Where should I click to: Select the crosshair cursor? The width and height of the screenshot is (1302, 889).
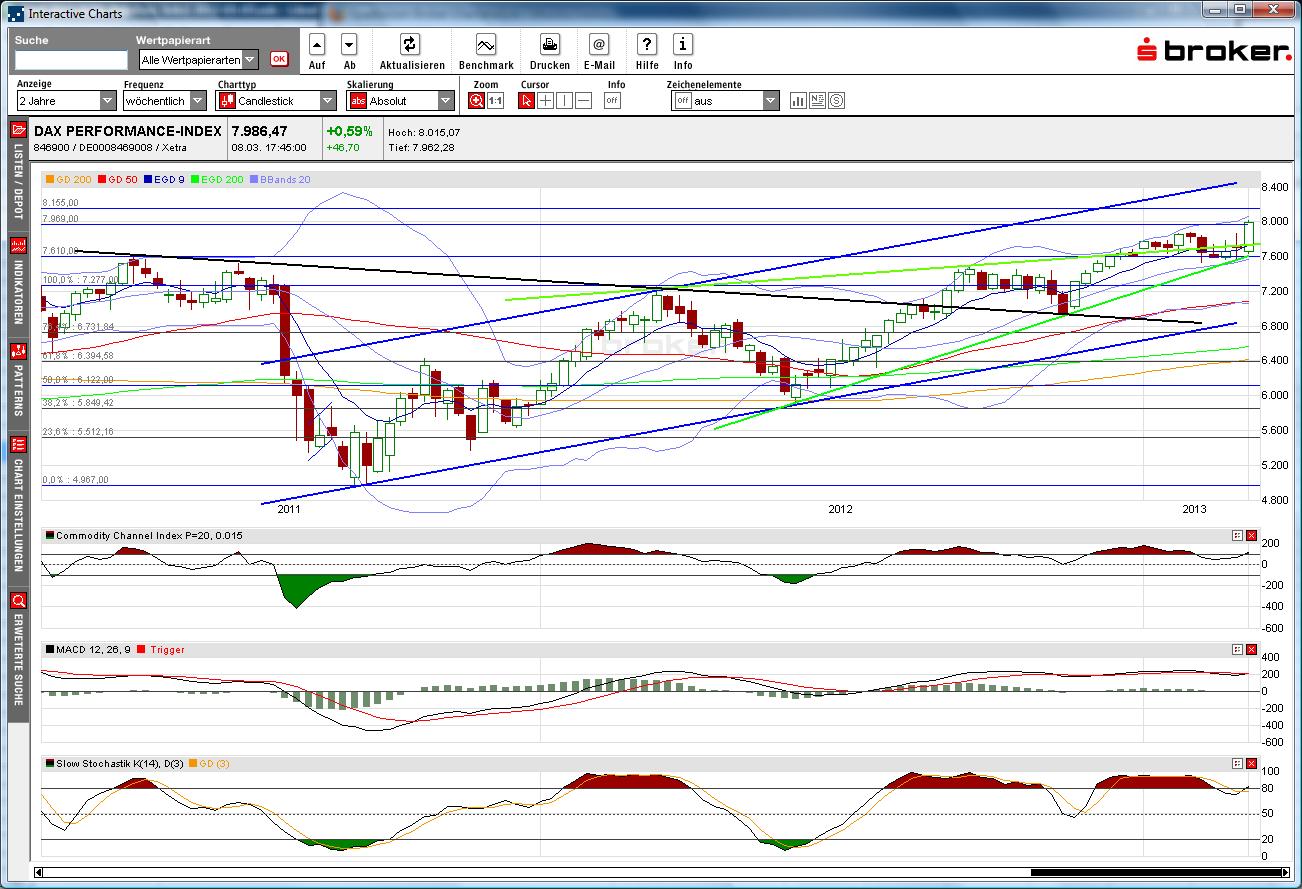point(545,100)
